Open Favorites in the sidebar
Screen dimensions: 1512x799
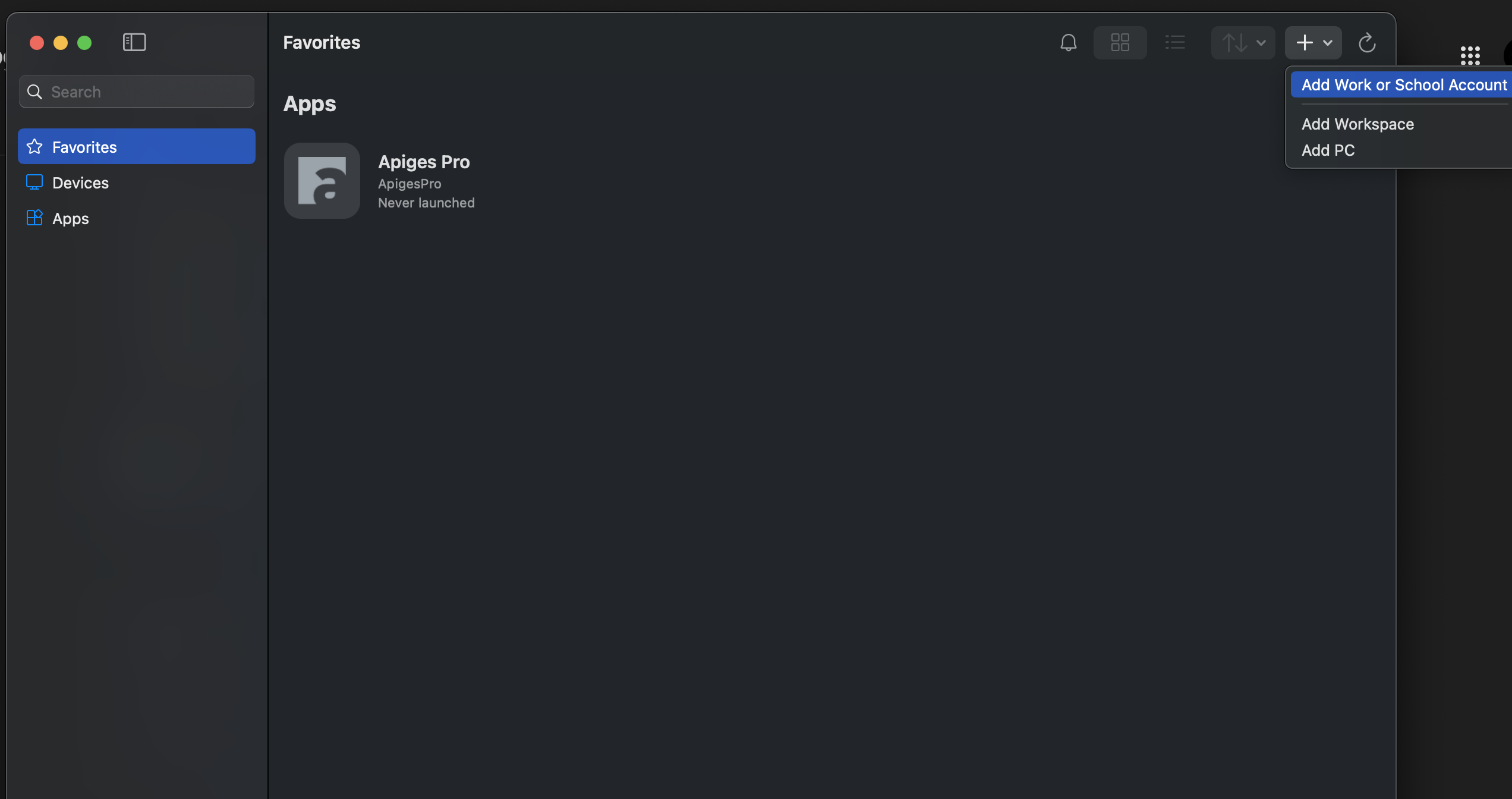click(137, 147)
